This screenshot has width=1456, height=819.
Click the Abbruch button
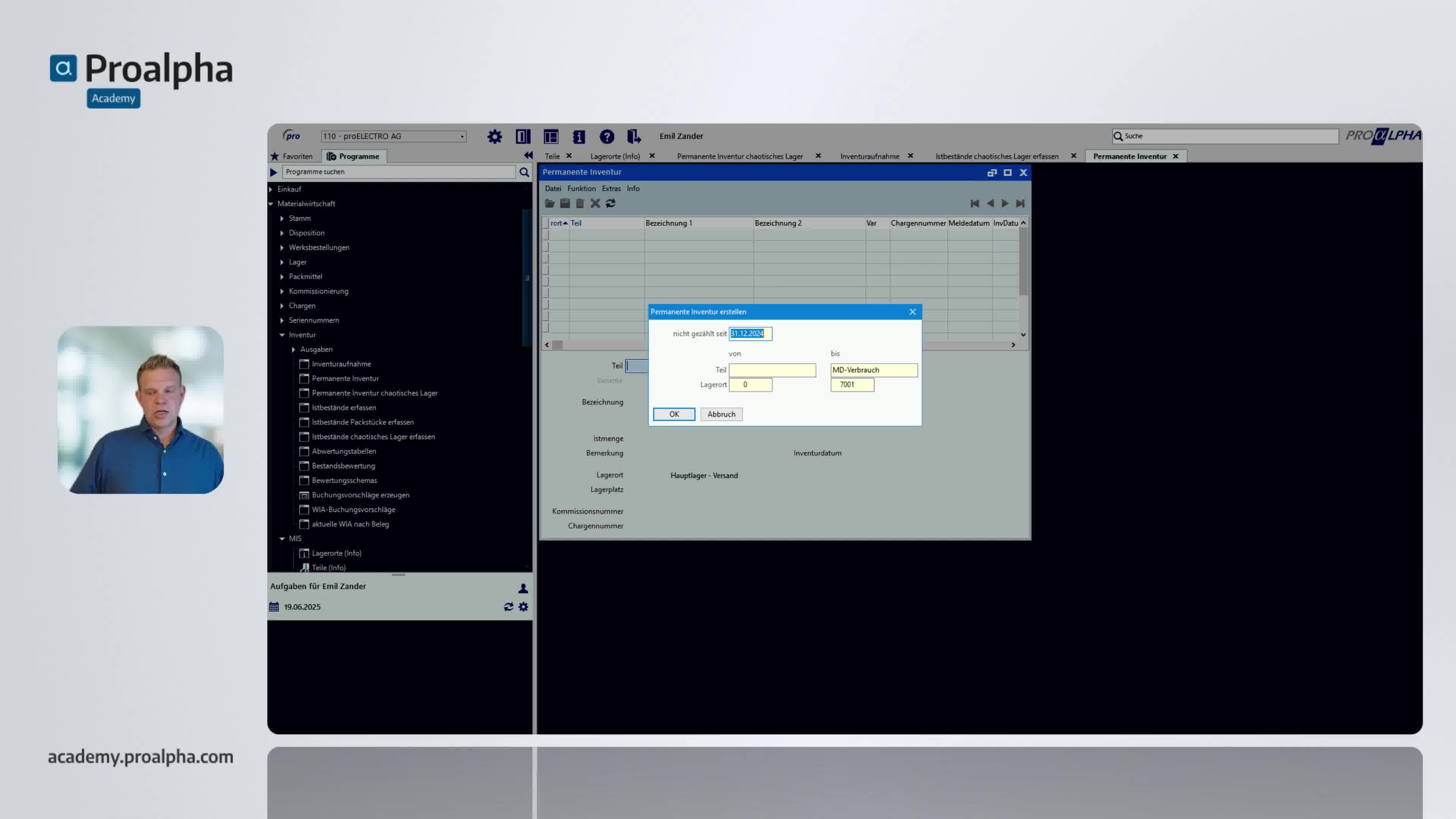[721, 414]
